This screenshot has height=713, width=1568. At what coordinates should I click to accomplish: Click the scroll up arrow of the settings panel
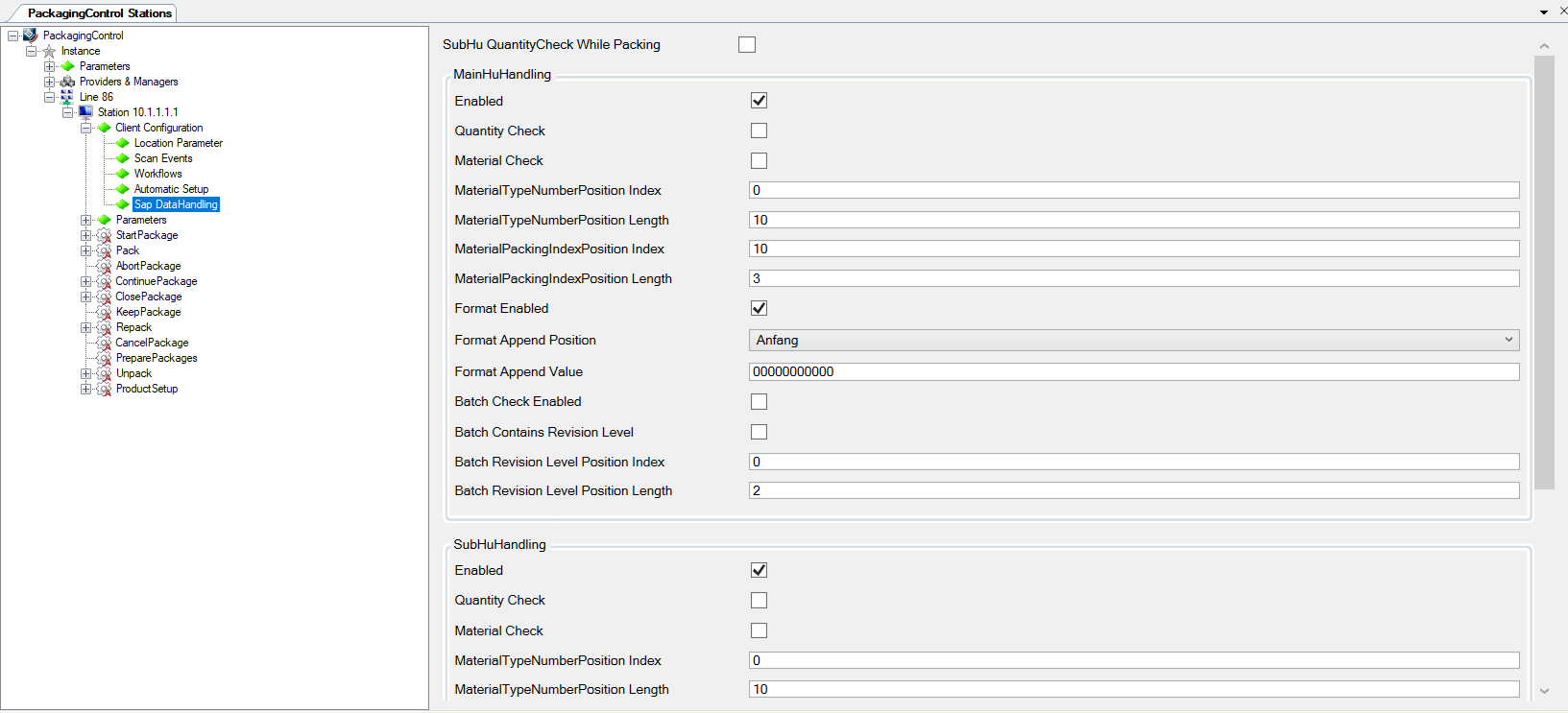click(1544, 46)
